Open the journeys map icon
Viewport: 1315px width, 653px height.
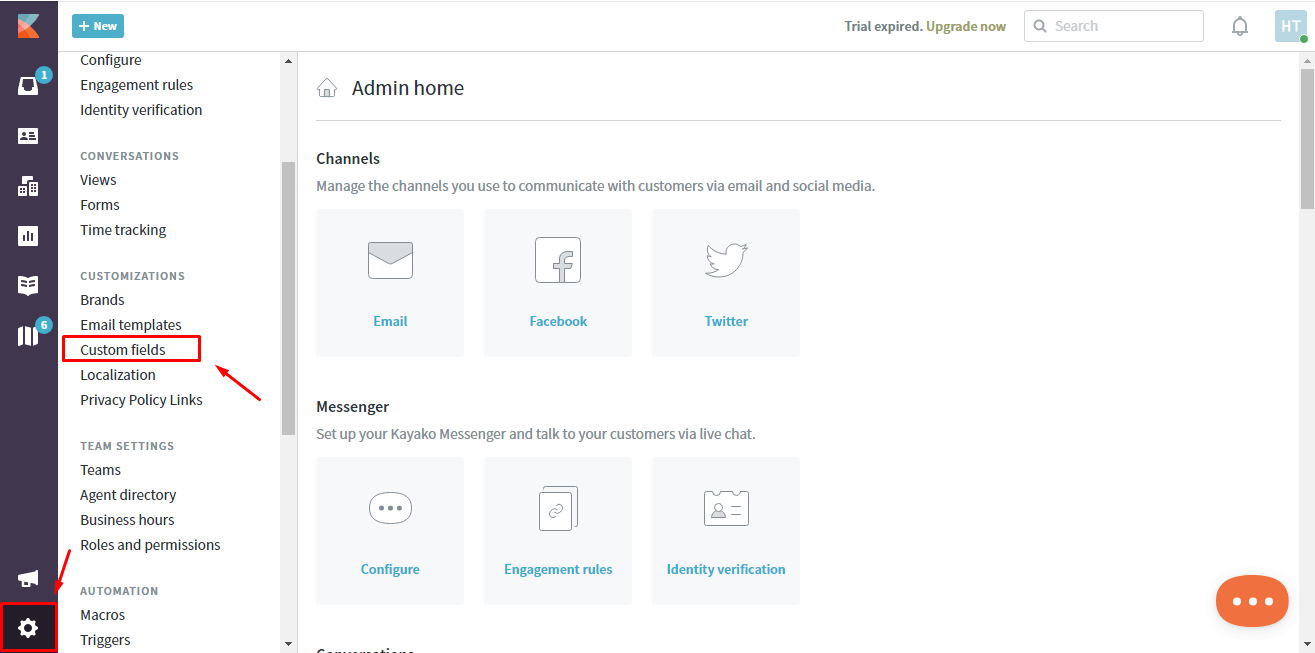(28, 336)
